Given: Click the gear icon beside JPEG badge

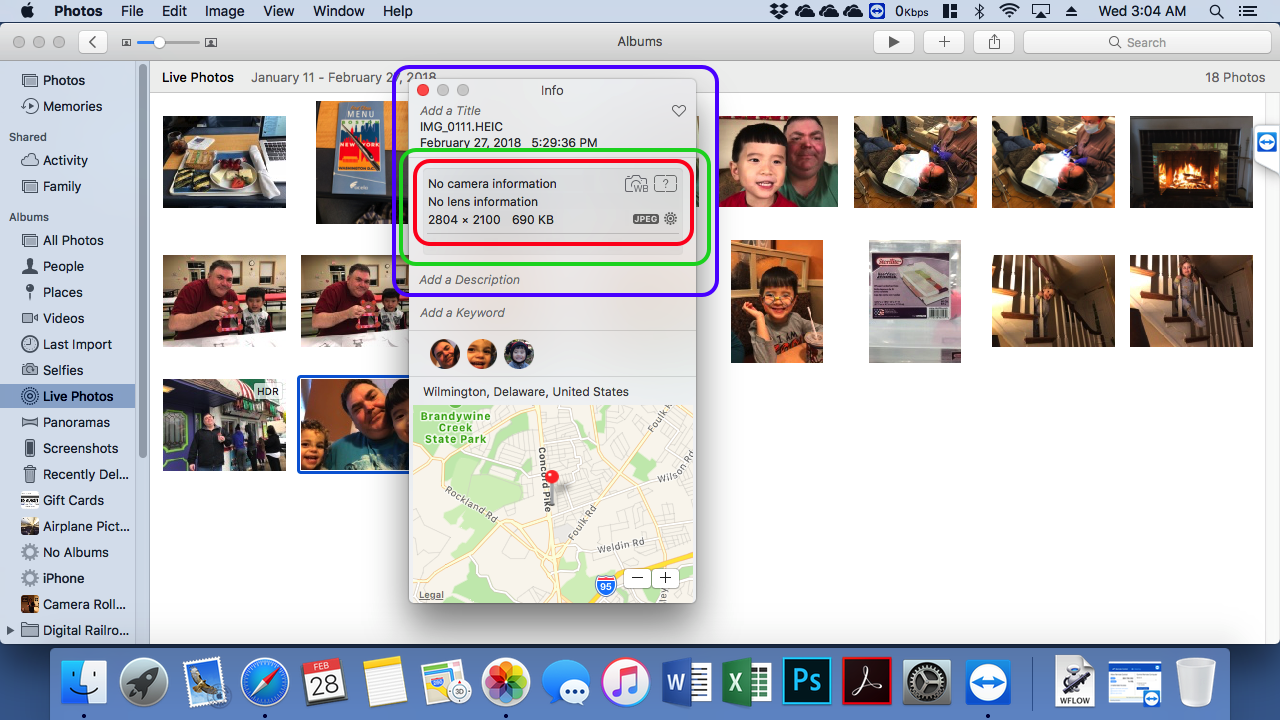Looking at the screenshot, I should click(x=671, y=219).
